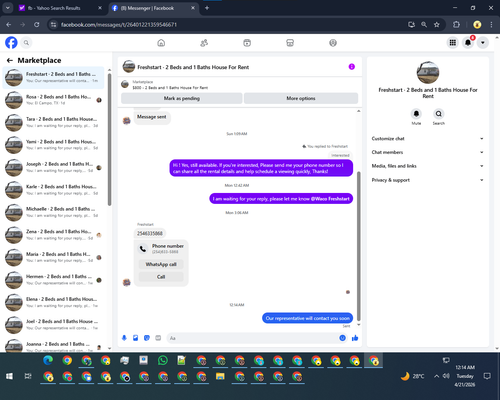Open Chrome three-dot menu
This screenshot has height=400, width=500.
(491, 24)
